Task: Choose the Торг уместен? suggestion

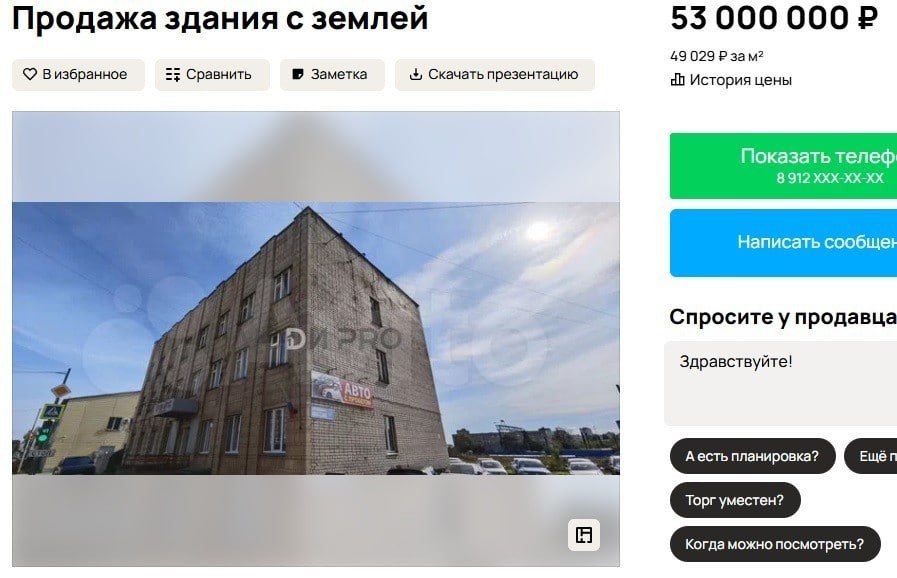Action: tap(735, 500)
